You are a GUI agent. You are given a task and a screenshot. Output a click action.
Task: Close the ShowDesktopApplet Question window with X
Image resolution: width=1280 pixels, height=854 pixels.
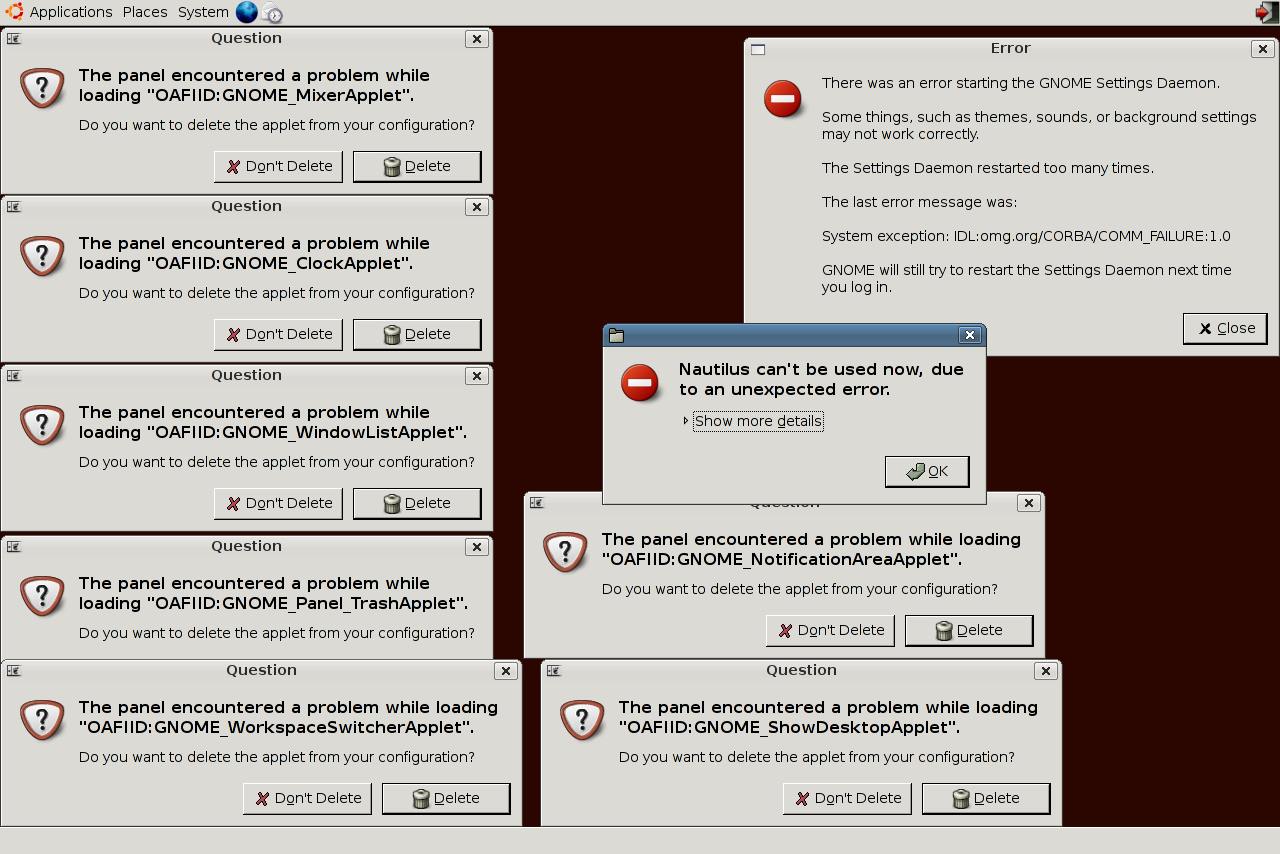click(x=1046, y=670)
